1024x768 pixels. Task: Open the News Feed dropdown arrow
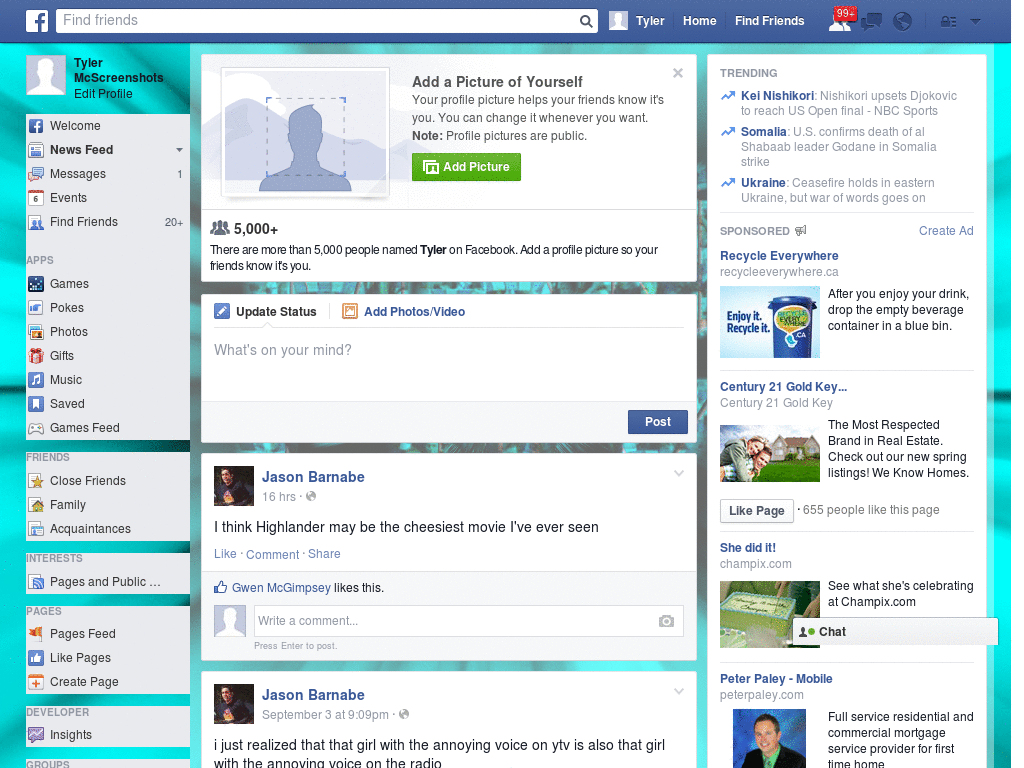click(178, 149)
